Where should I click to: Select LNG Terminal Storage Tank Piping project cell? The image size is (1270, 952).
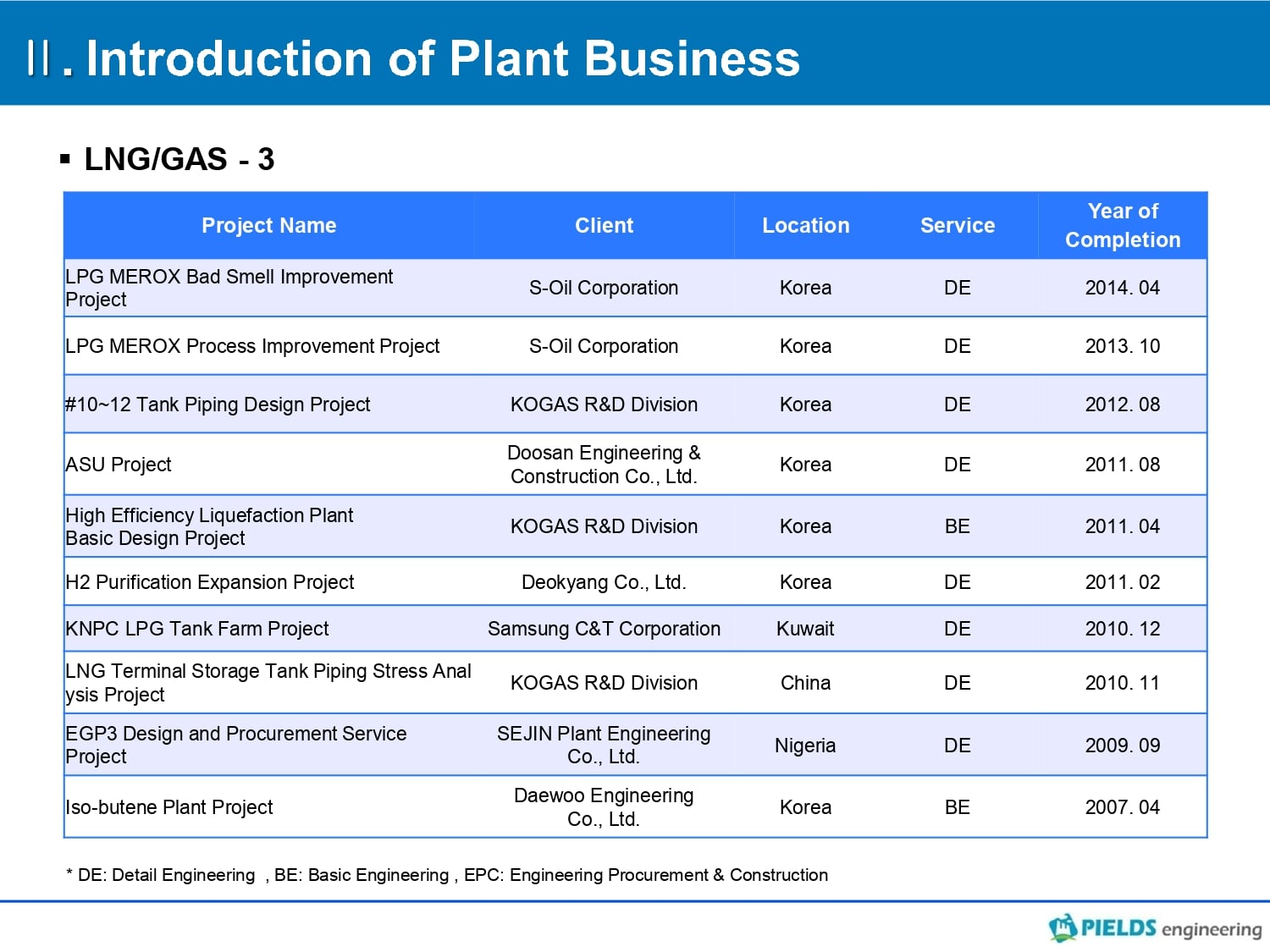[269, 683]
